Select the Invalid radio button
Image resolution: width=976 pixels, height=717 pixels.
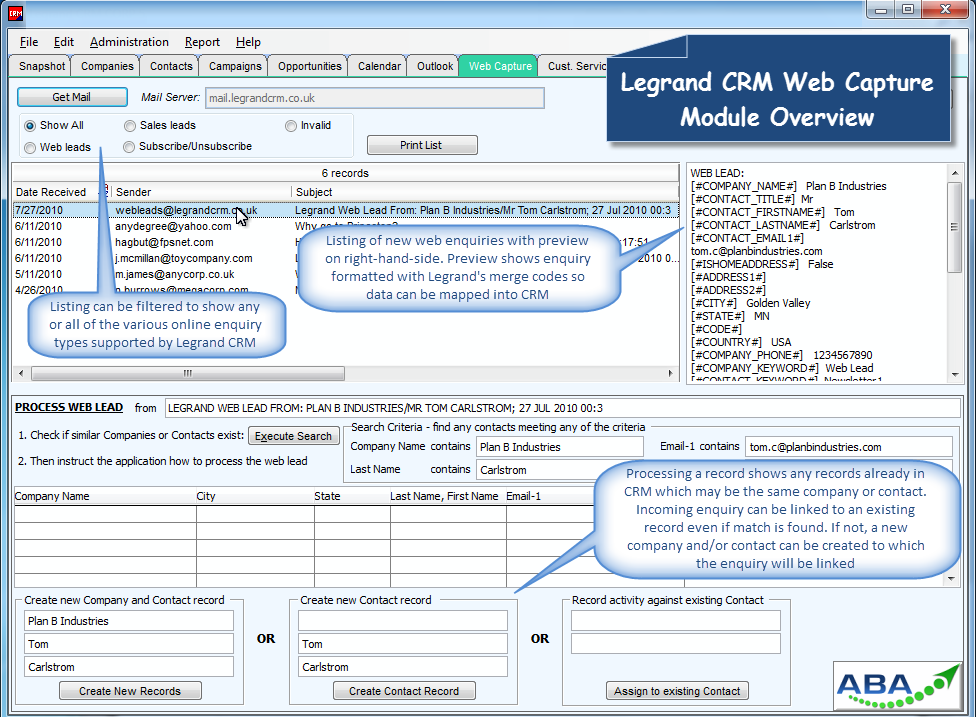click(291, 126)
